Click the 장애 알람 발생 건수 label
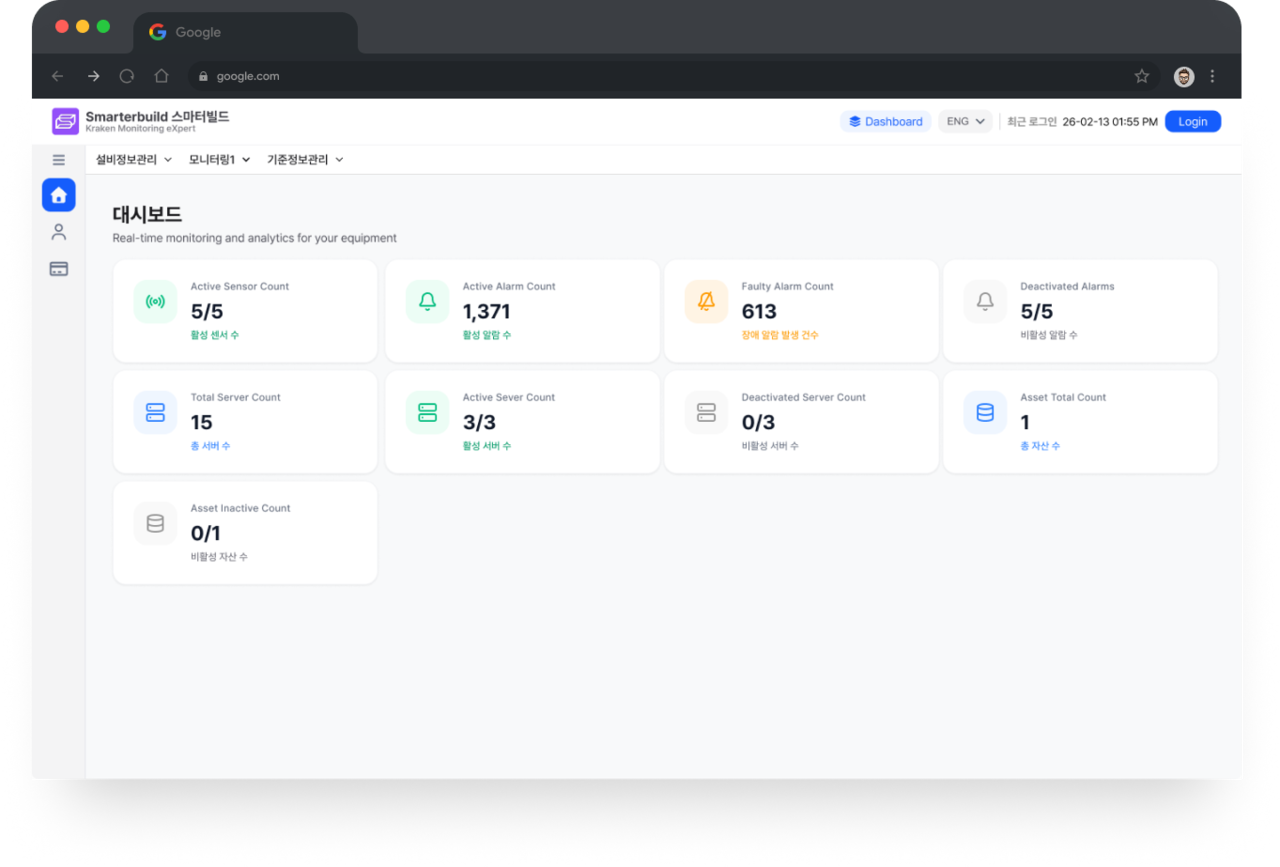This screenshot has height=867, width=1280. [780, 335]
